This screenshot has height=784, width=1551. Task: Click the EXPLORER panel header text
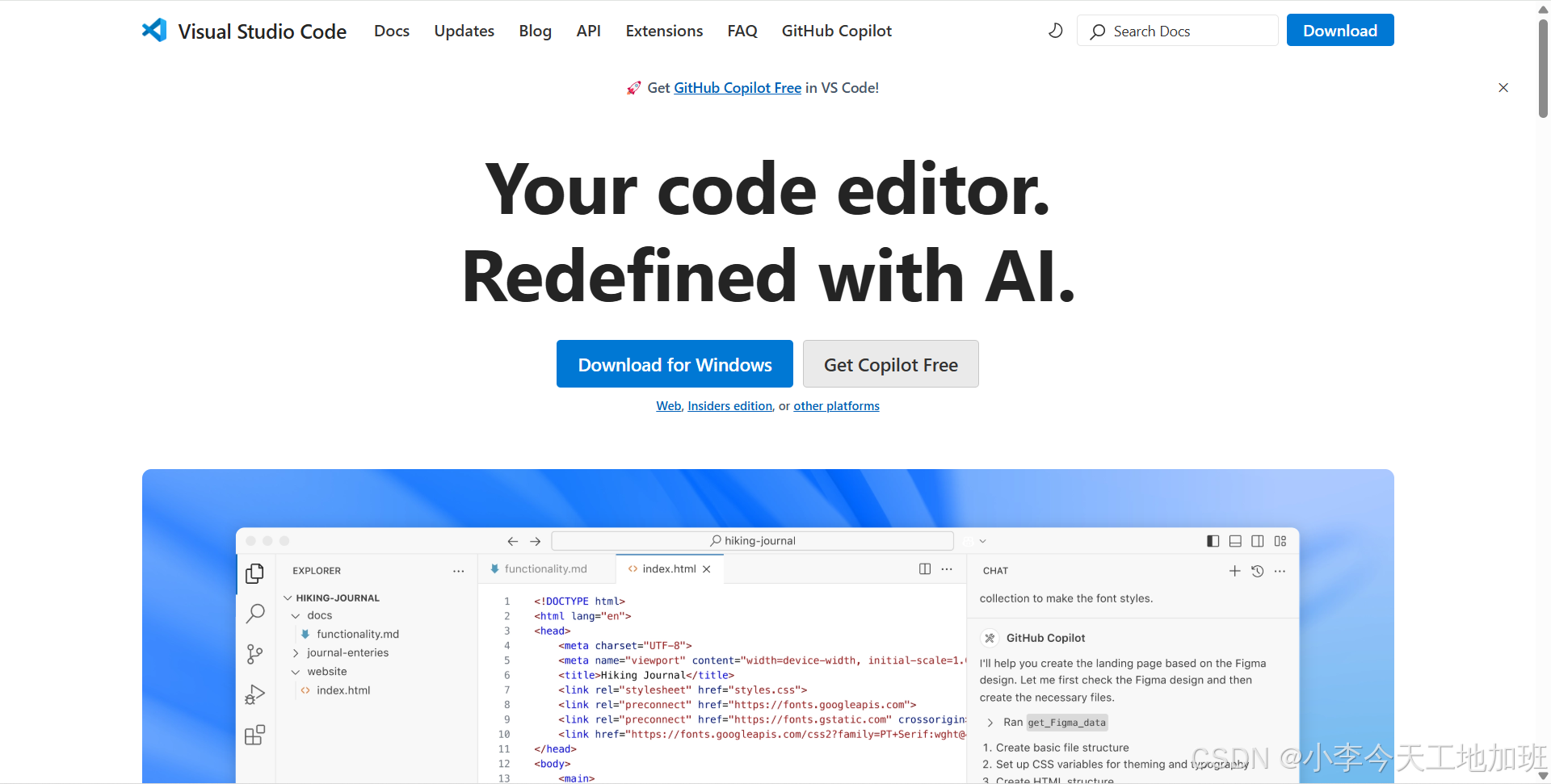[x=317, y=571]
